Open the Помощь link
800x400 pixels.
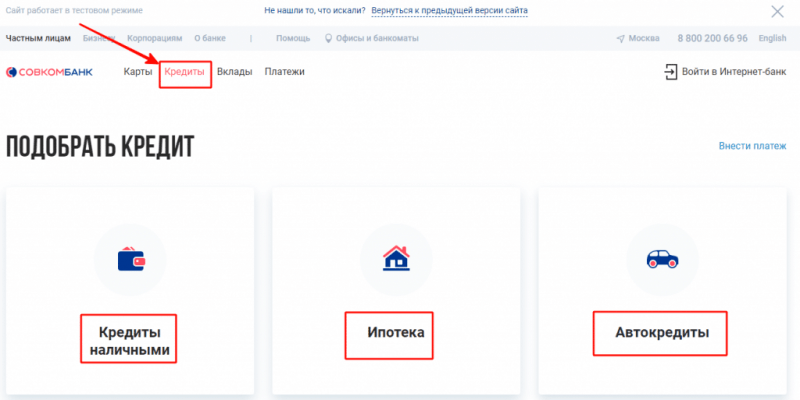[x=293, y=38]
